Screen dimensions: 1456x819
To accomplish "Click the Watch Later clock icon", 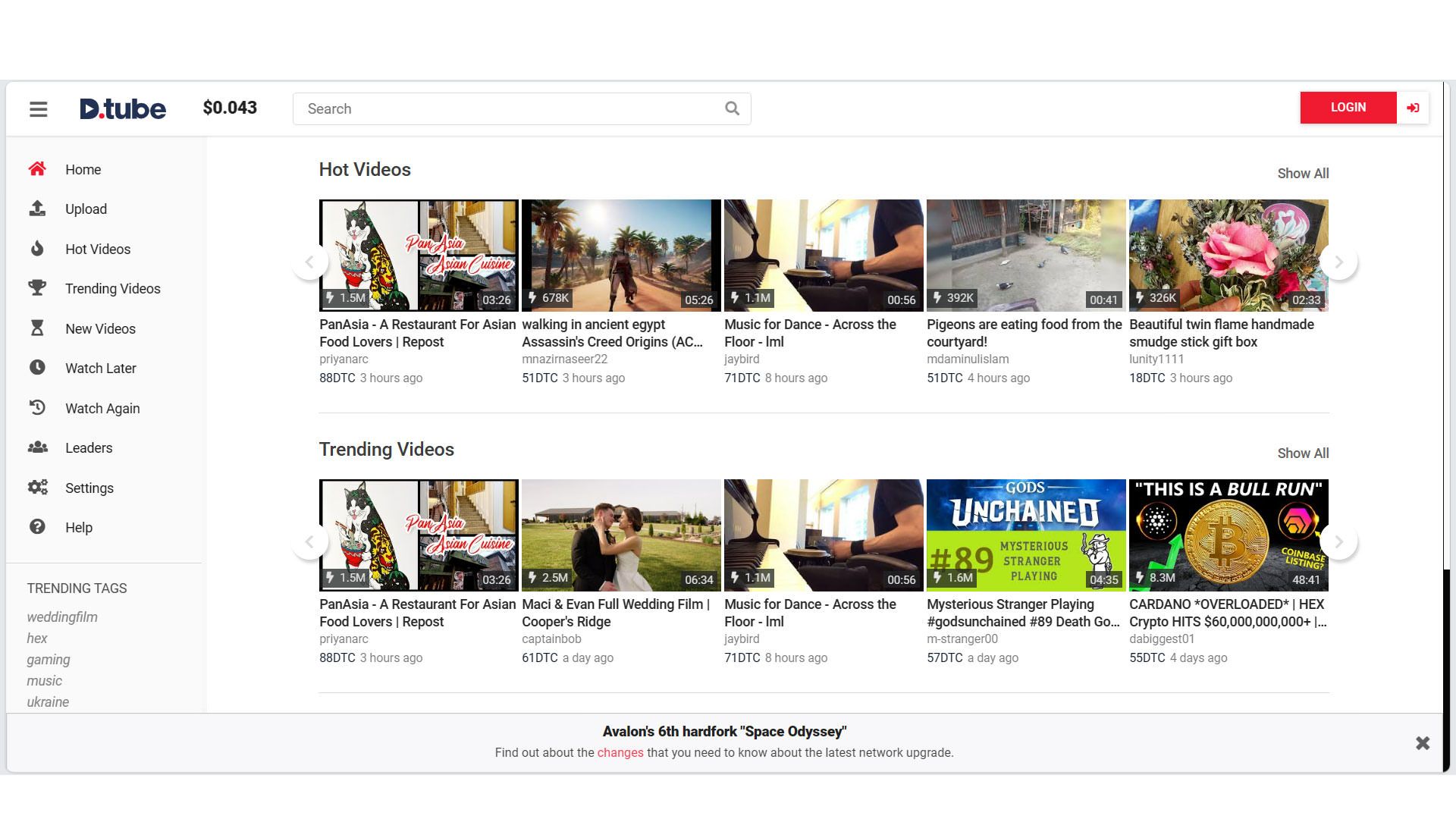I will point(37,369).
